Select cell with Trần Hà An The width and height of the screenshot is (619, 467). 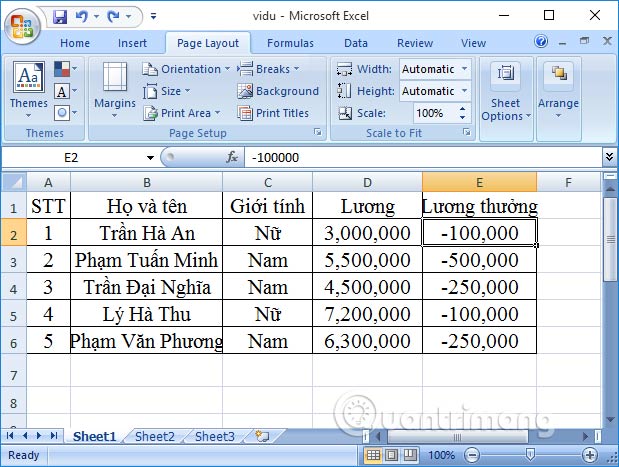(x=146, y=233)
